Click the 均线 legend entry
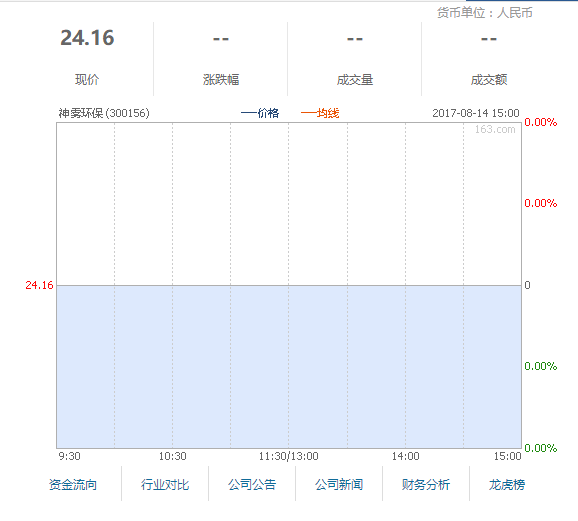 pyautogui.click(x=320, y=113)
